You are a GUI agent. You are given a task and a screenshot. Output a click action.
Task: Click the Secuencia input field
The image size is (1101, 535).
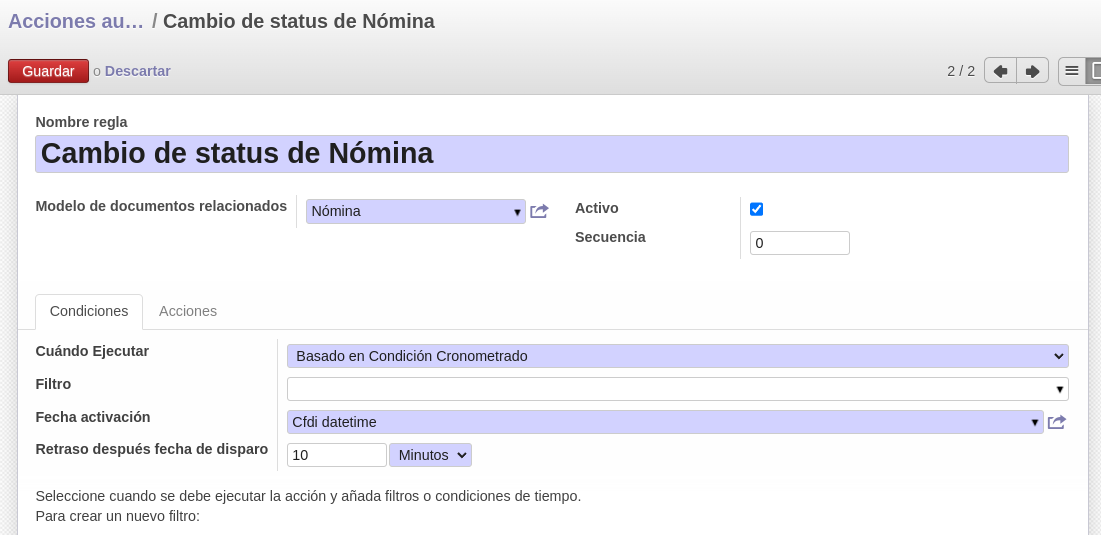800,243
